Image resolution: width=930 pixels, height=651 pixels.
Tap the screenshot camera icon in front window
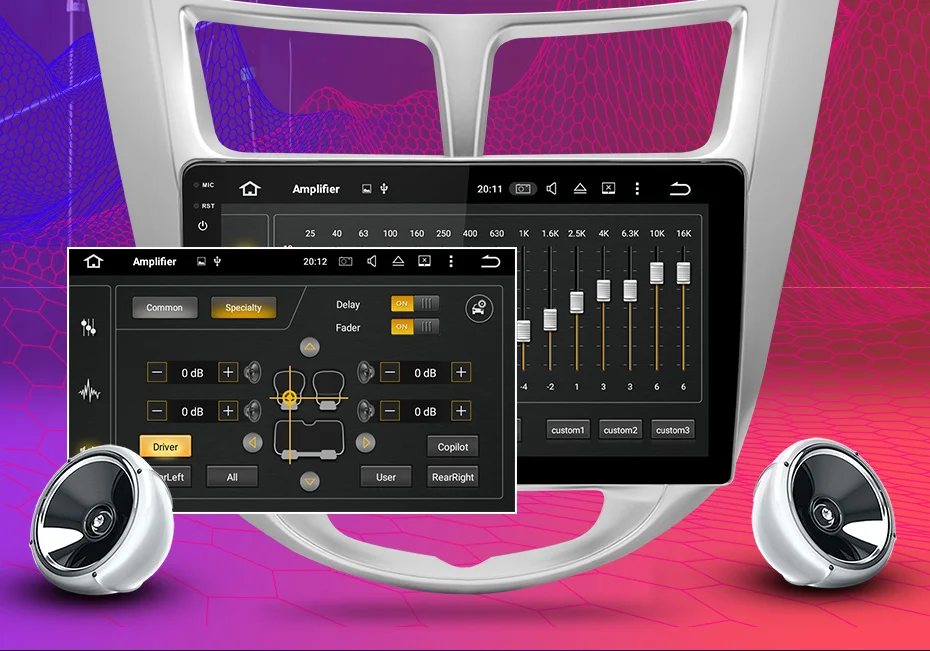(345, 261)
